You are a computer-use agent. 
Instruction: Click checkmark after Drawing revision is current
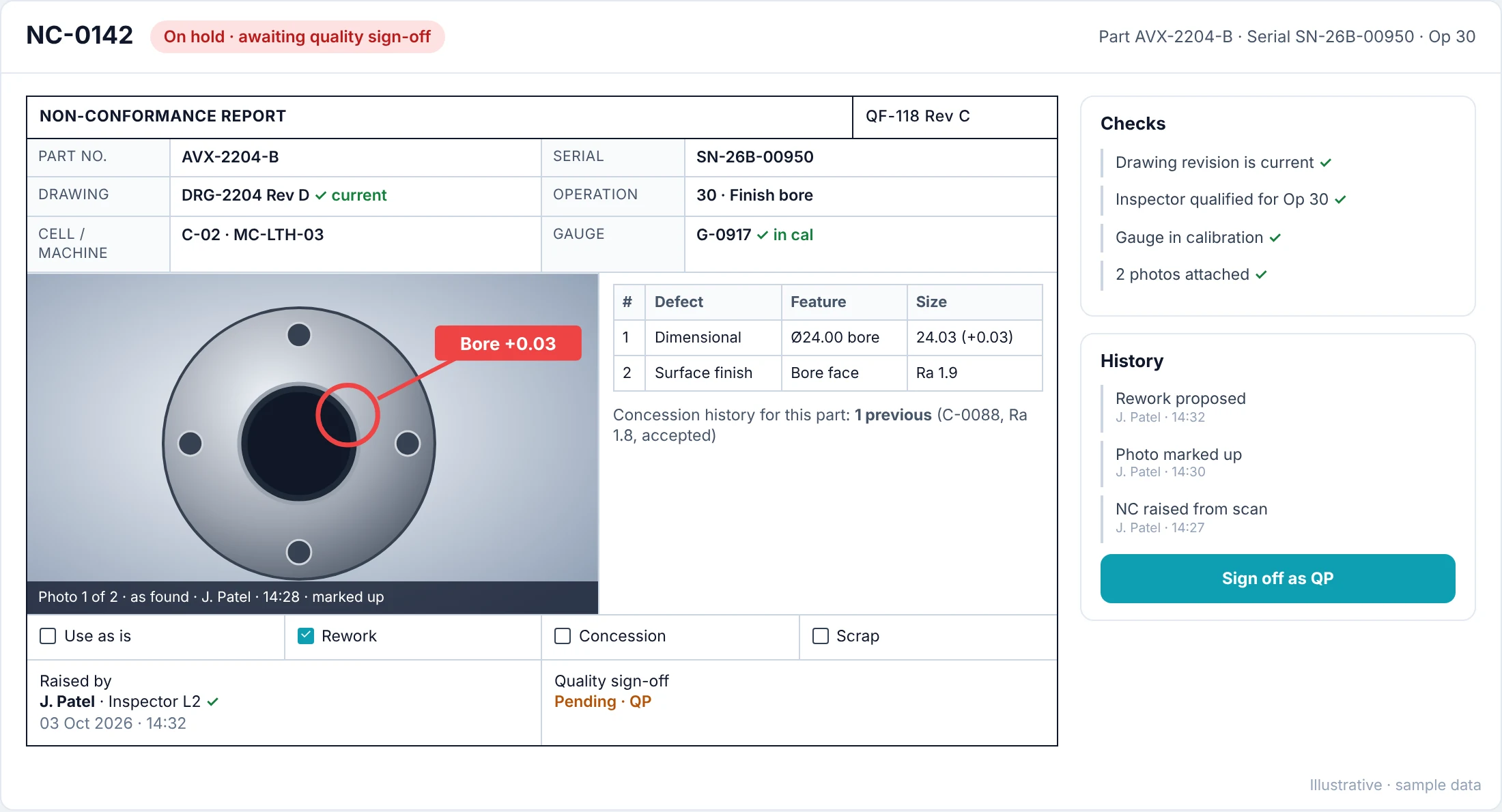[1326, 163]
